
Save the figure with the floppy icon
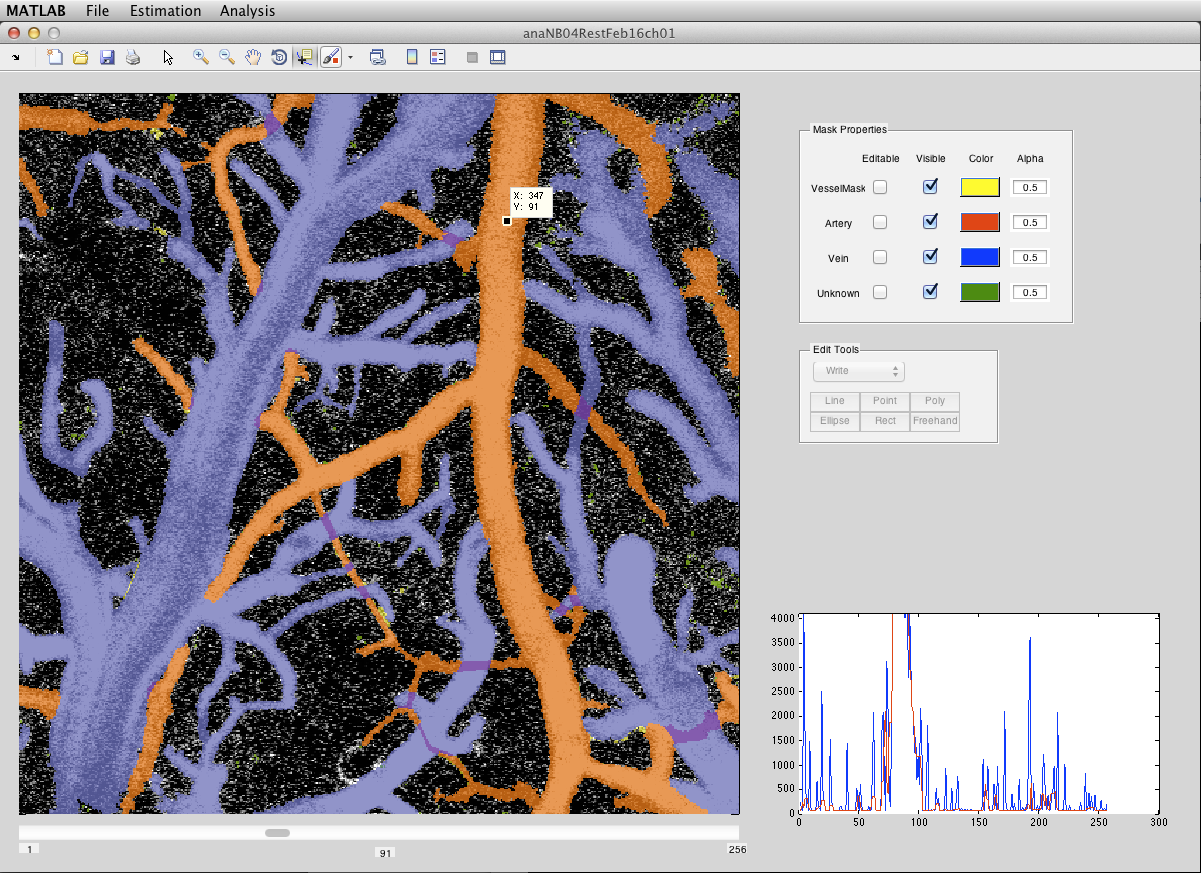click(107, 57)
